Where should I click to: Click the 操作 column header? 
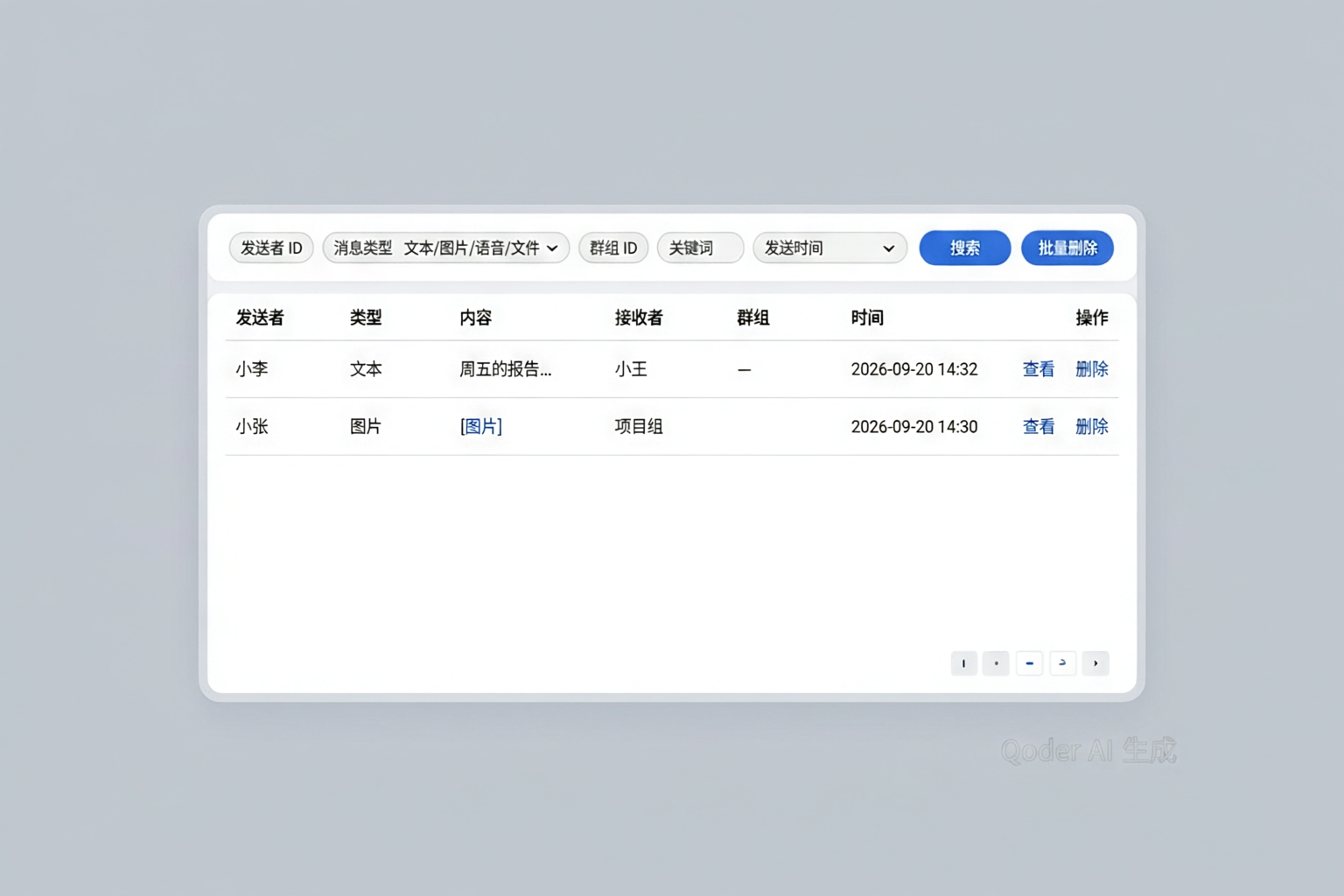click(1092, 318)
